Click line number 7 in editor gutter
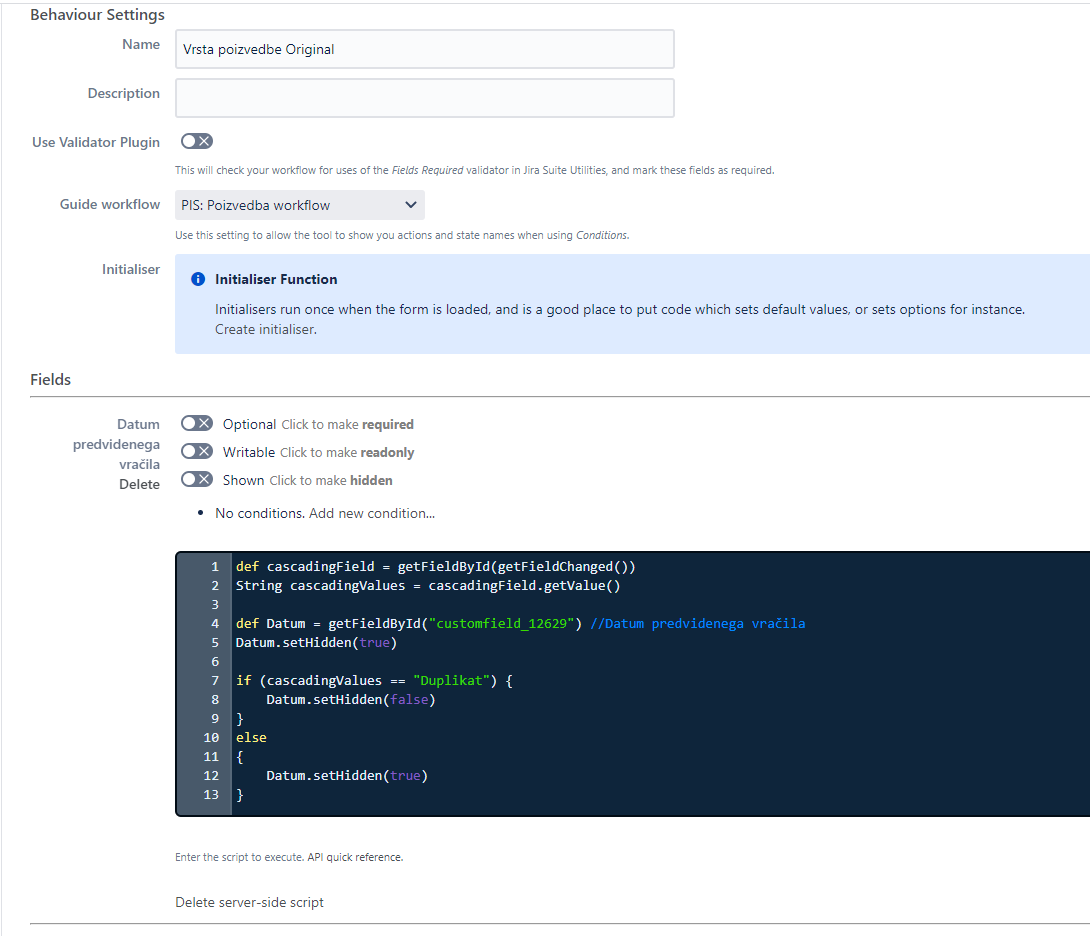The image size is (1090, 936). 215,680
